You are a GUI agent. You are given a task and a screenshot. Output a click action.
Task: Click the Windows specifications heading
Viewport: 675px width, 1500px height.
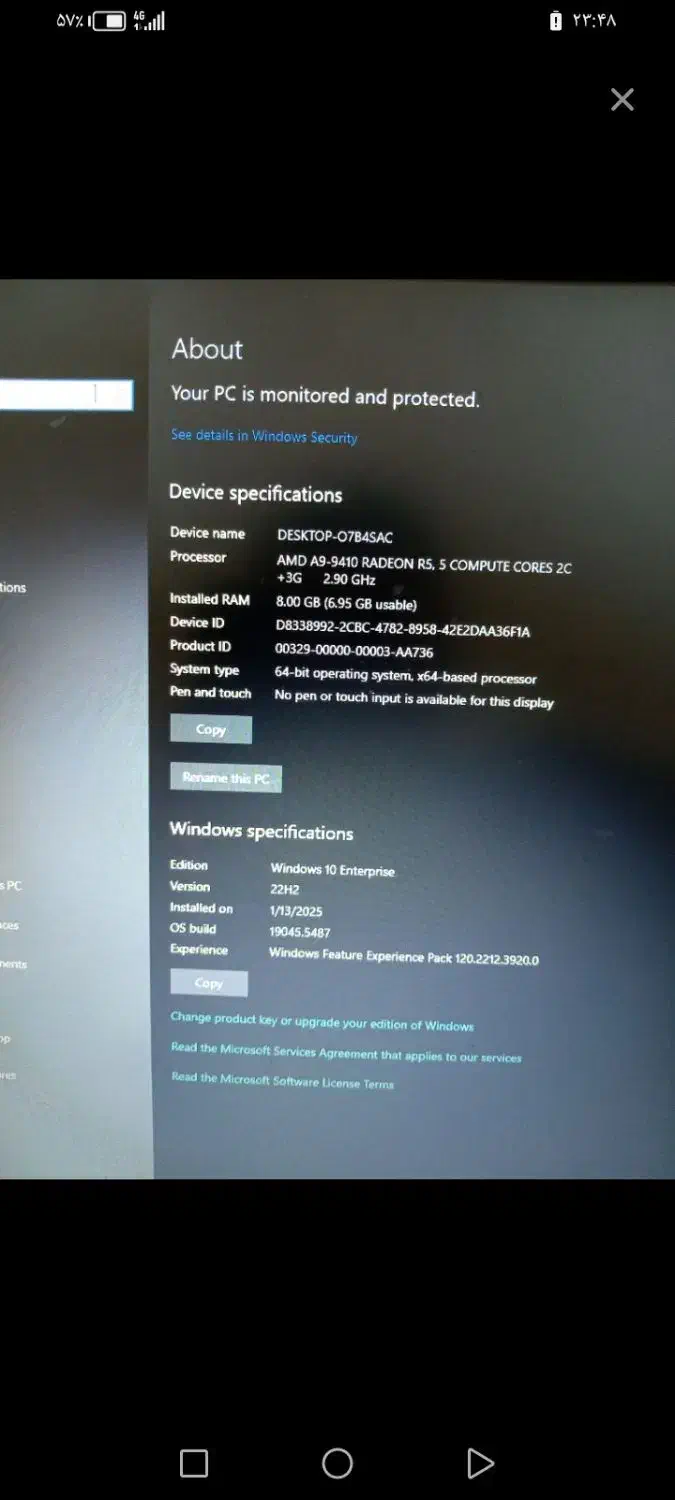[261, 831]
